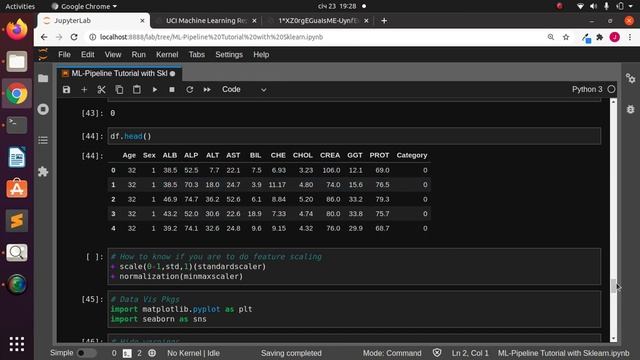Open Running Terminals and Kernels sidebar panel
Image resolution: width=640 pixels, height=360 pixels.
tap(43, 109)
